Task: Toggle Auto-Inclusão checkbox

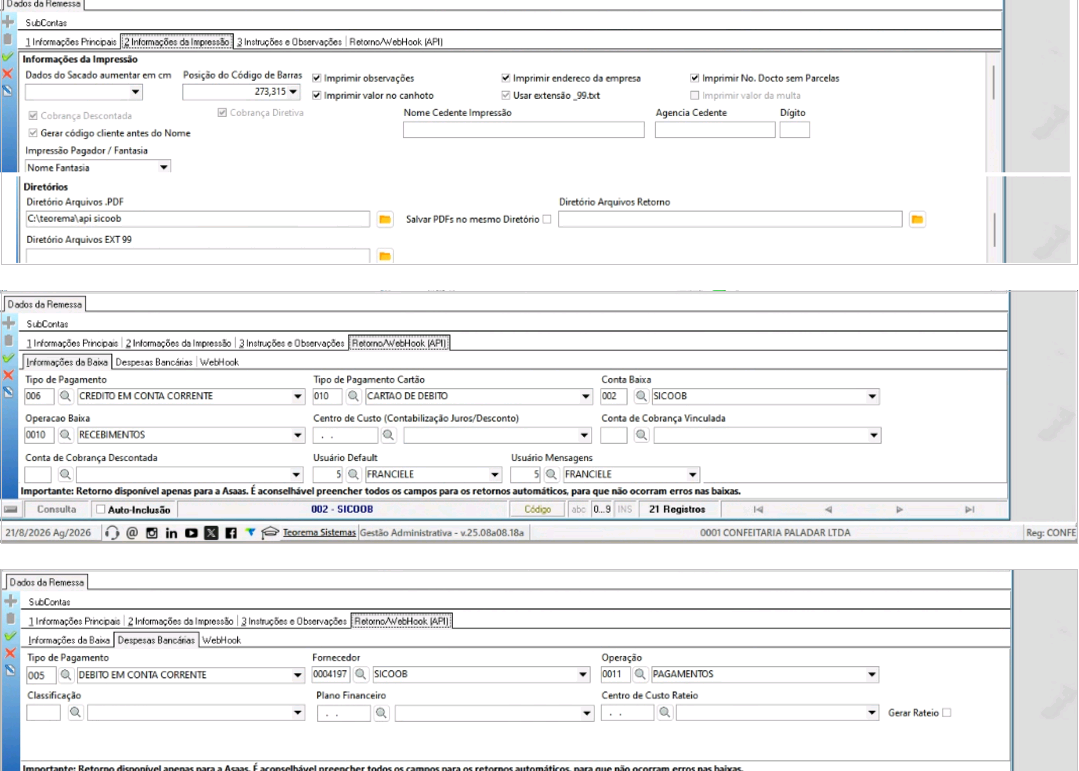Action: [x=100, y=509]
